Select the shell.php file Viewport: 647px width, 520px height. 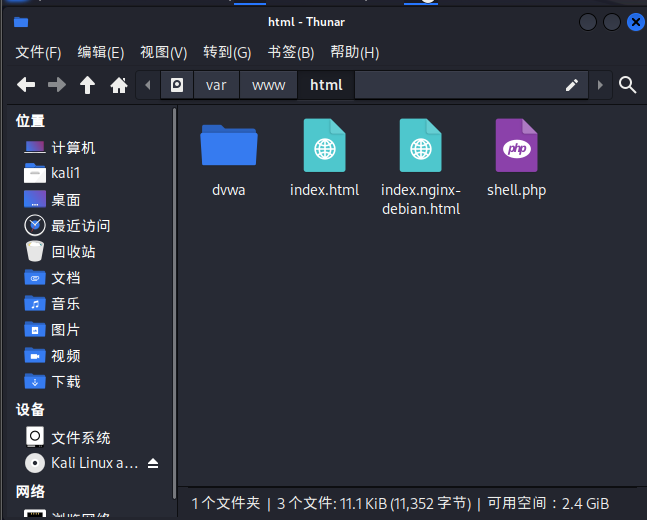[x=516, y=158]
